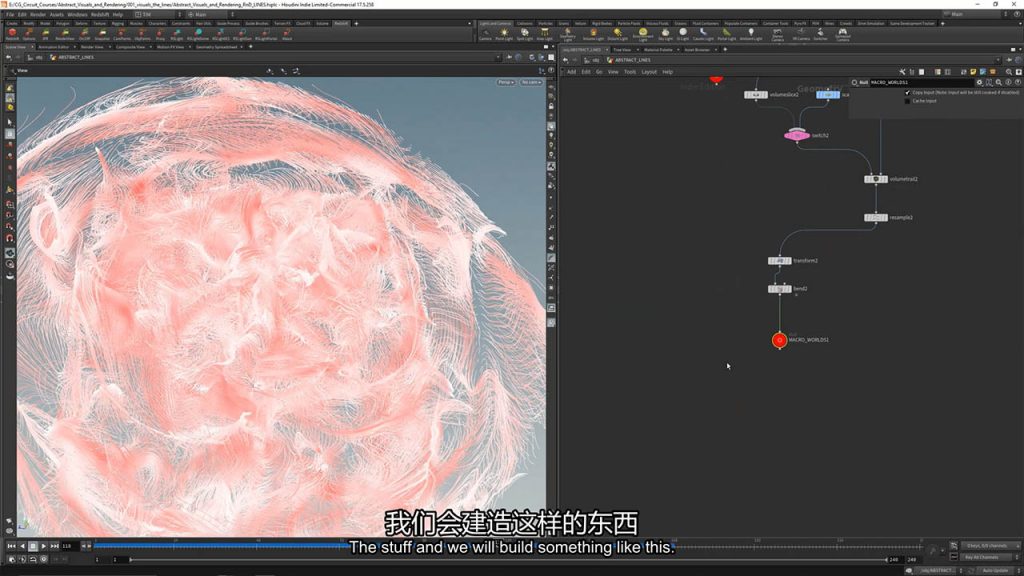Open the File menu
The height and width of the screenshot is (576, 1024).
[10, 14]
